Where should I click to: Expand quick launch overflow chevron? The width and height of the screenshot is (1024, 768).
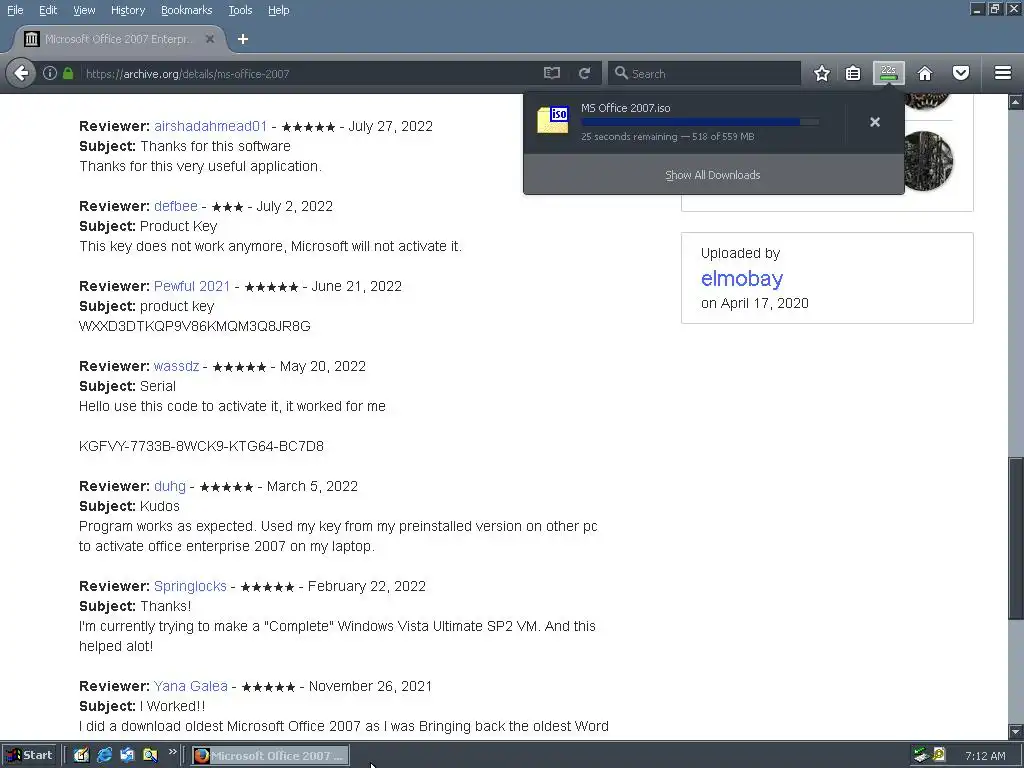click(x=172, y=752)
